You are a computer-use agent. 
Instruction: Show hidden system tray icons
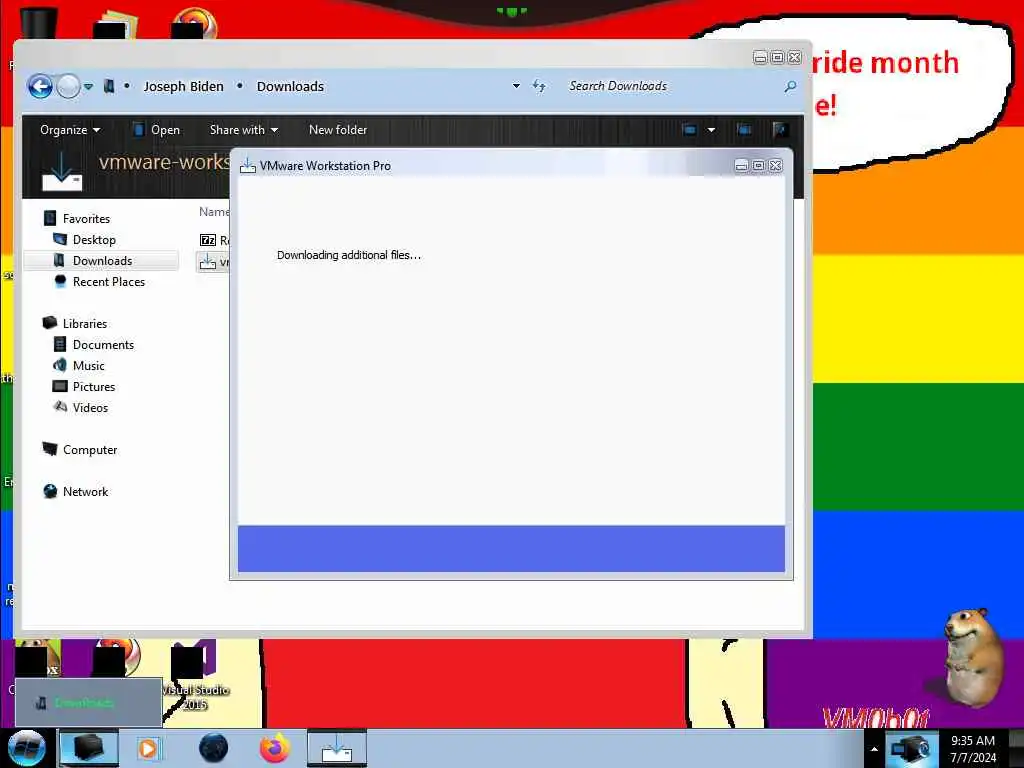[874, 749]
